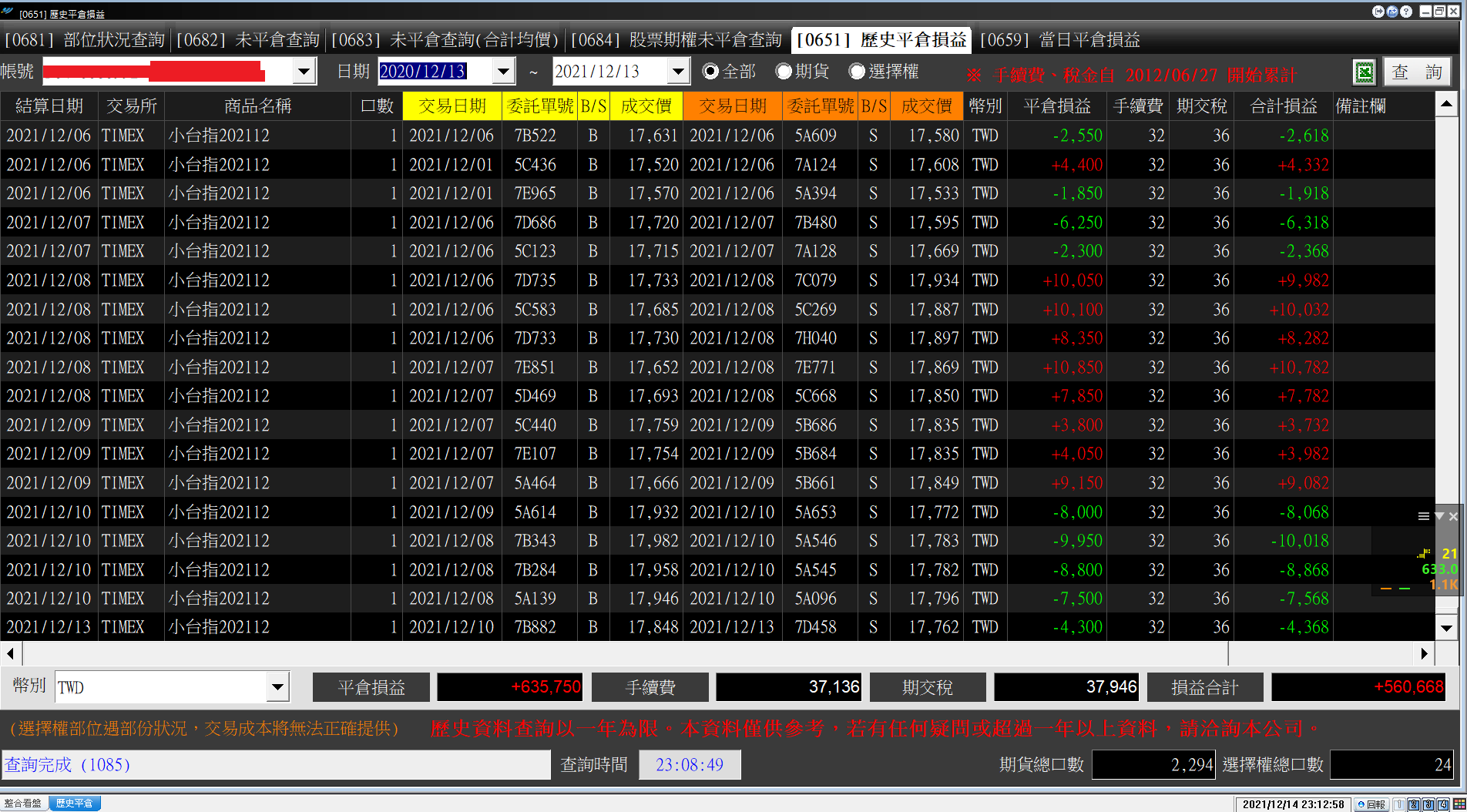1467x812 pixels.
Task: Click the add-window plus icon in title bar
Action: coord(1392,12)
